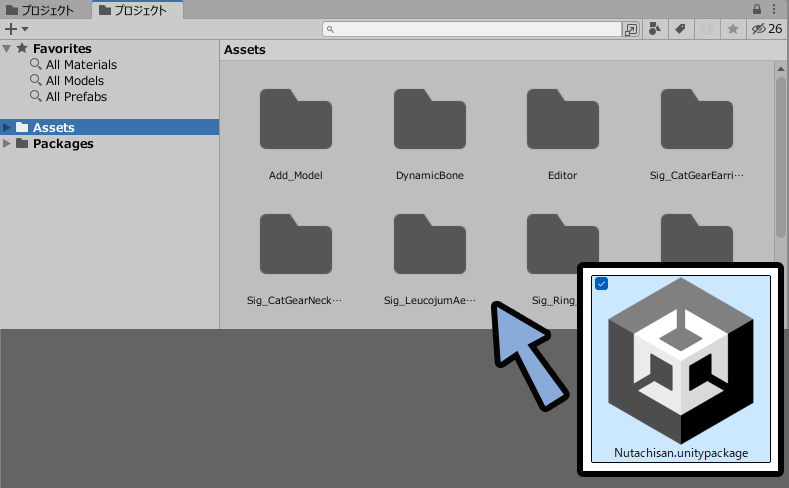Toggle the panel lock icon
Image resolution: width=789 pixels, height=488 pixels.
[x=757, y=9]
